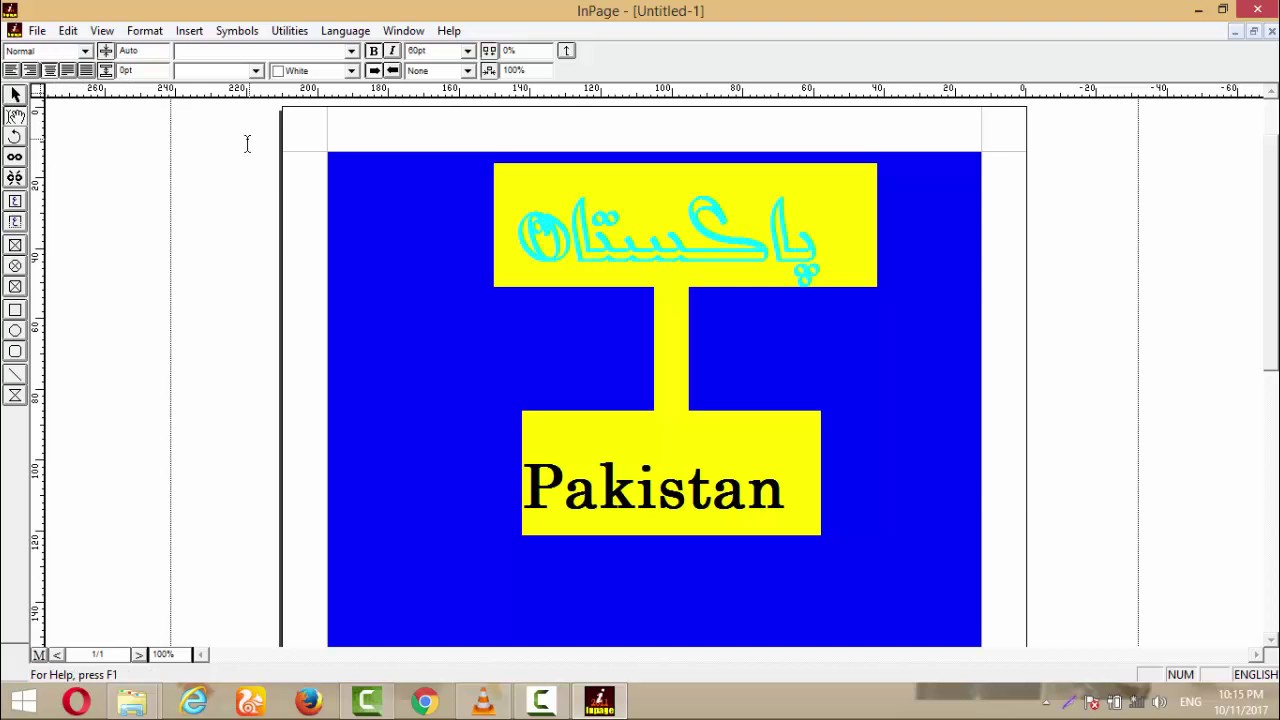Click the Auto line spacing field
Screen dimensions: 1280x720
point(143,51)
